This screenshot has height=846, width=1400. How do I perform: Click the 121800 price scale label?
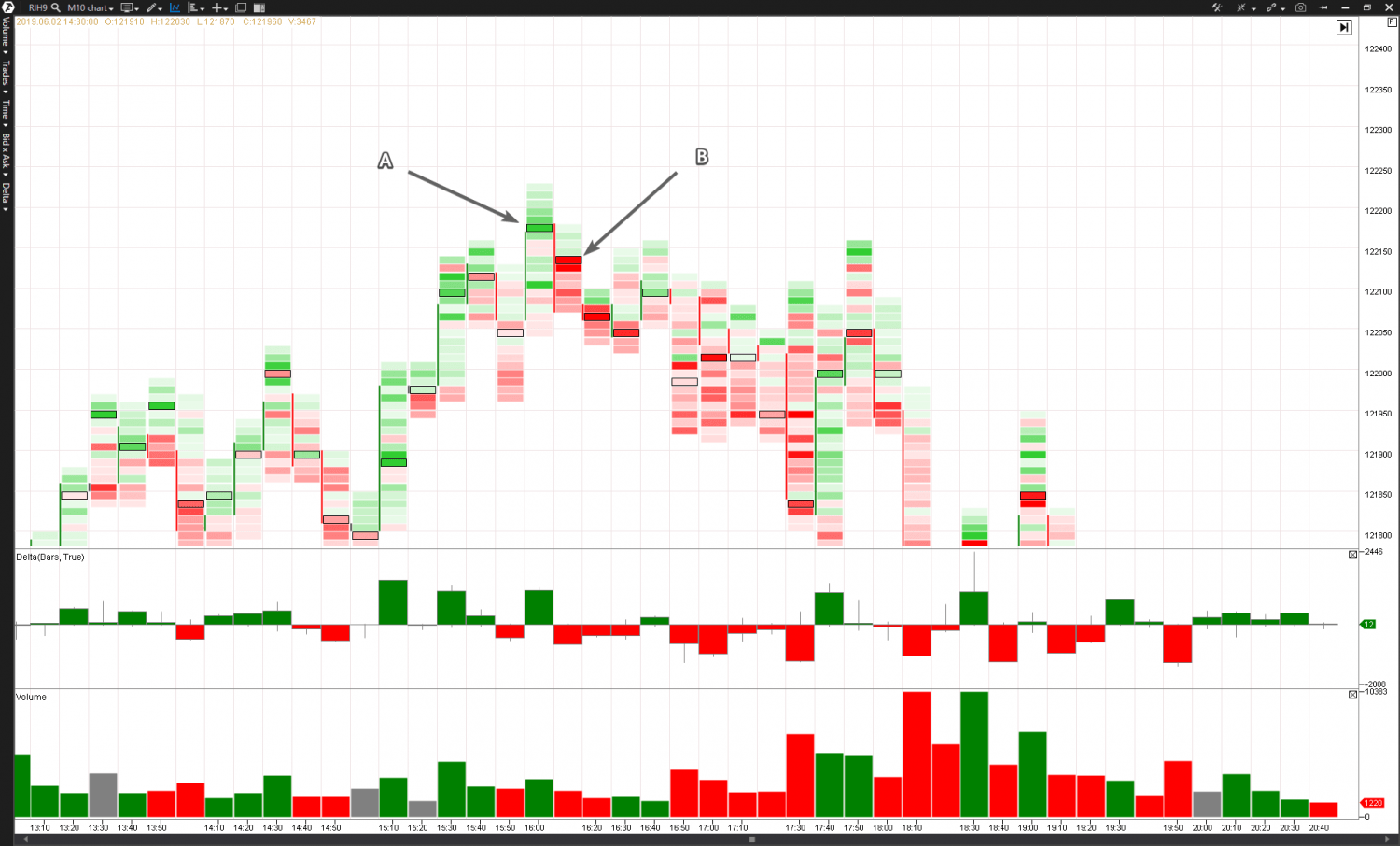point(1378,536)
